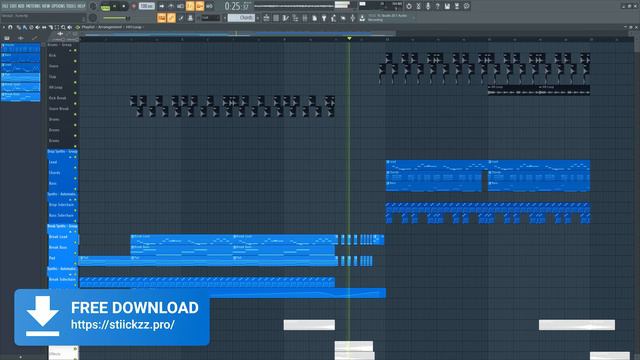
Task: Open the HELP menu
Action: tap(82, 6)
